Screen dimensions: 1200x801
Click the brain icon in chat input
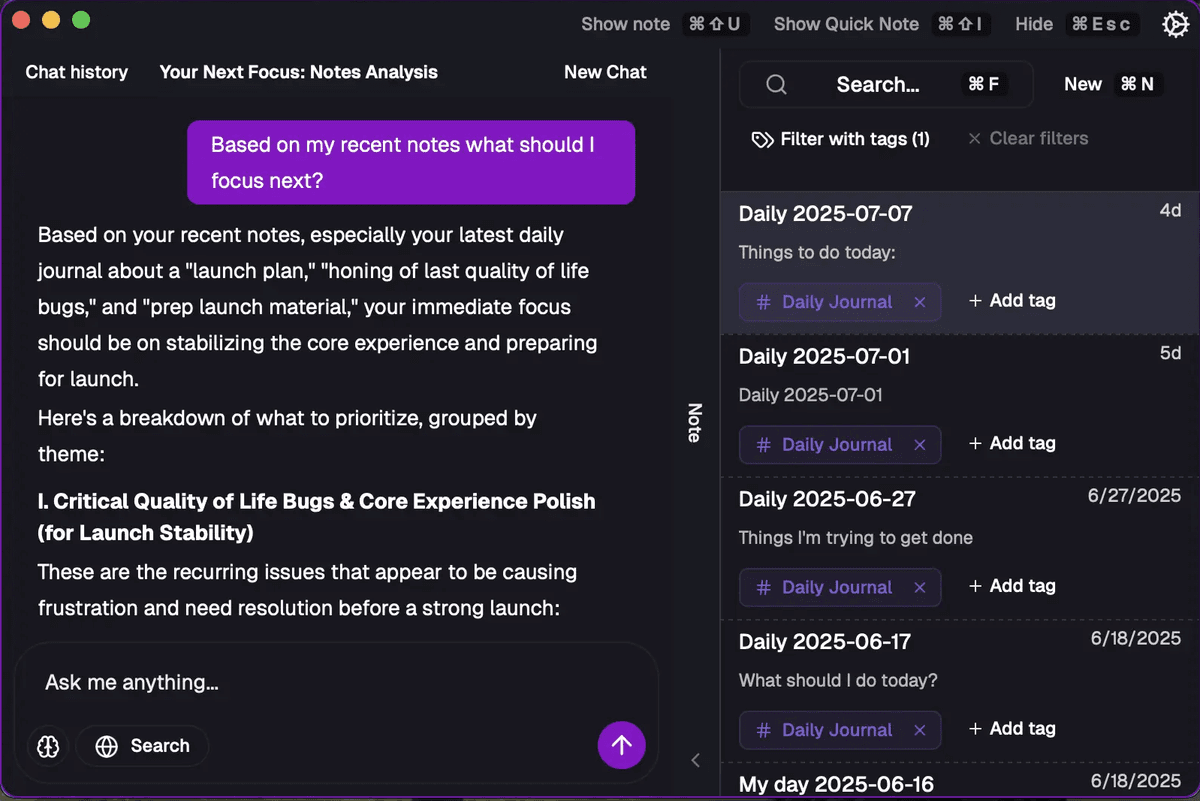pos(48,746)
